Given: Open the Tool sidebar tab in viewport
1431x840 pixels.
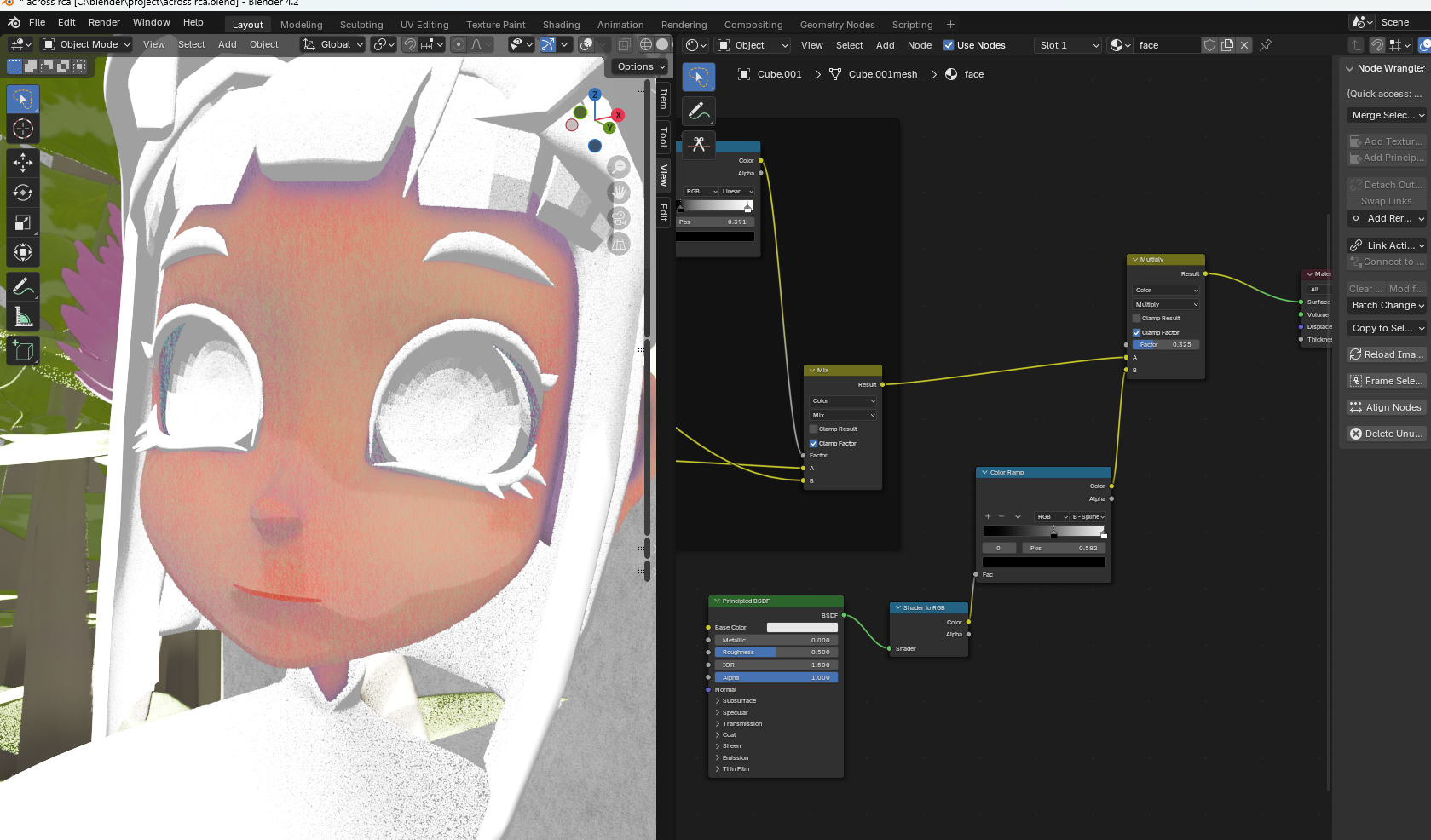Looking at the screenshot, I should click(x=663, y=137).
